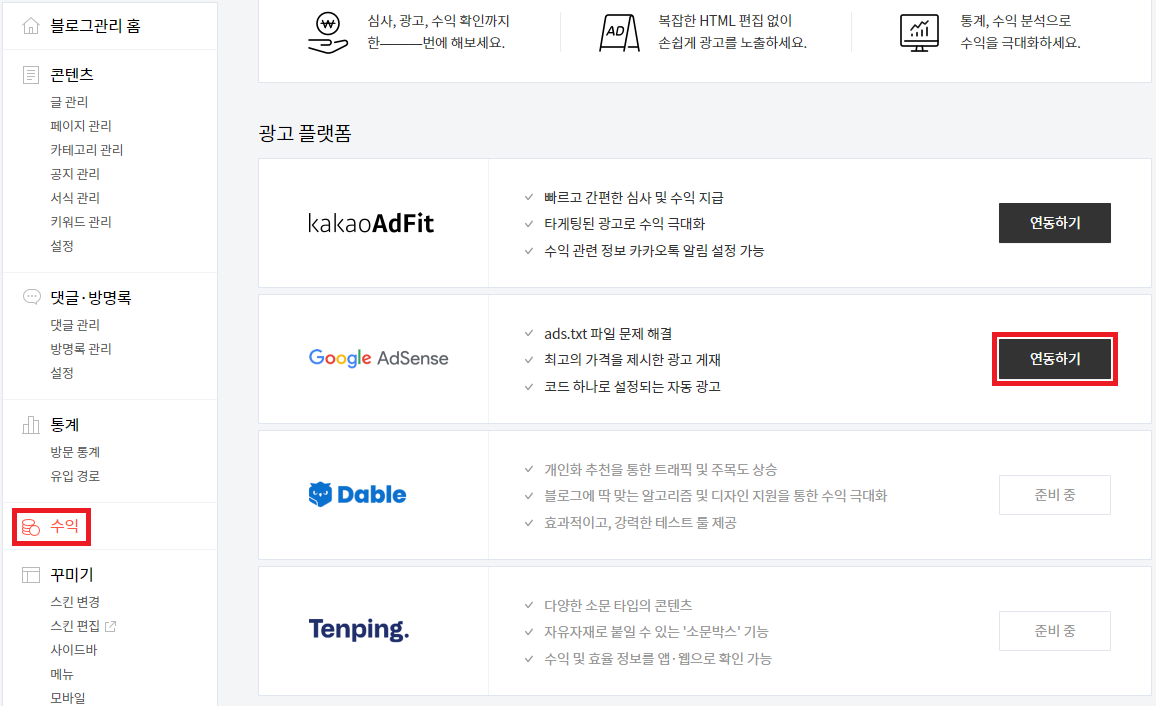Go to 글 관리
Screen dimensions: 1156x706
tap(69, 102)
